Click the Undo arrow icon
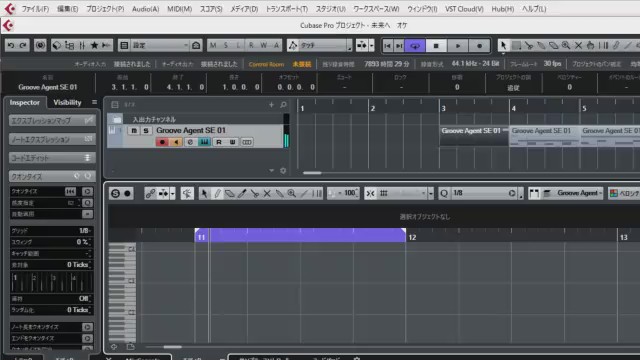The image size is (640, 360). [11, 45]
